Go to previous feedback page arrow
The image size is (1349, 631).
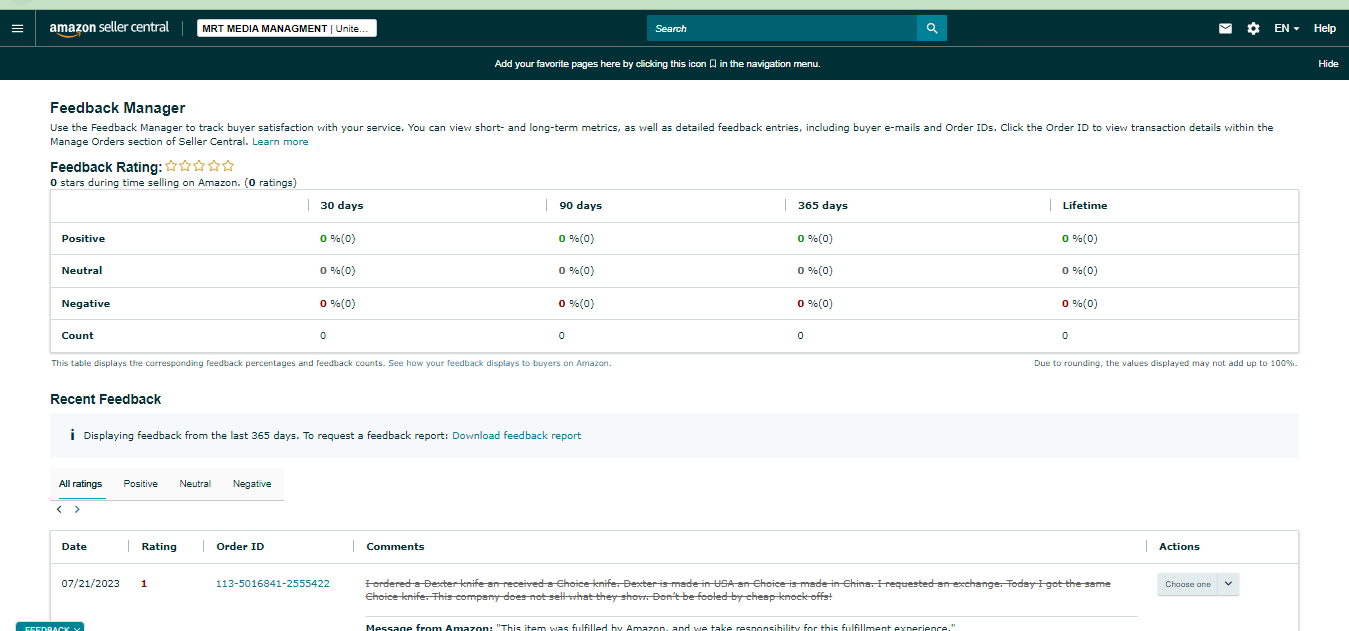(x=59, y=509)
